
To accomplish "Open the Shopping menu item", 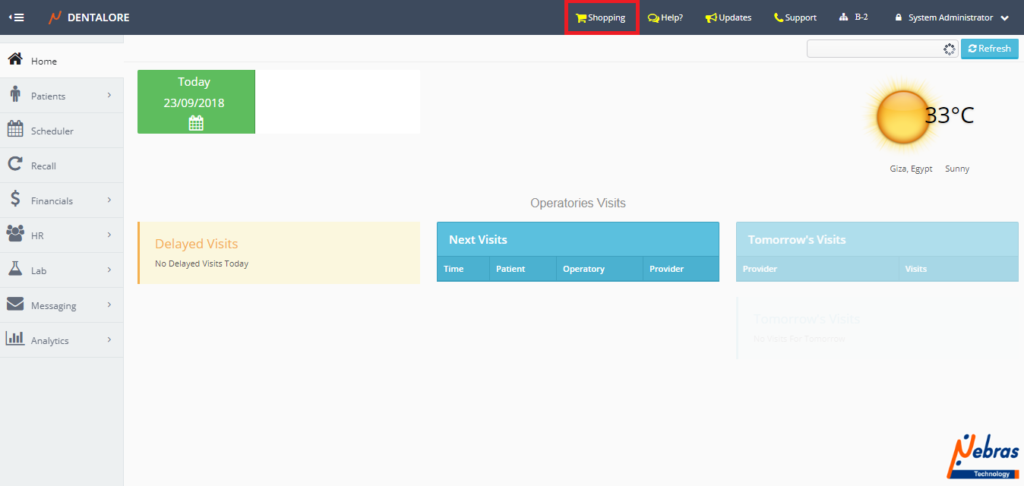I will (x=601, y=17).
